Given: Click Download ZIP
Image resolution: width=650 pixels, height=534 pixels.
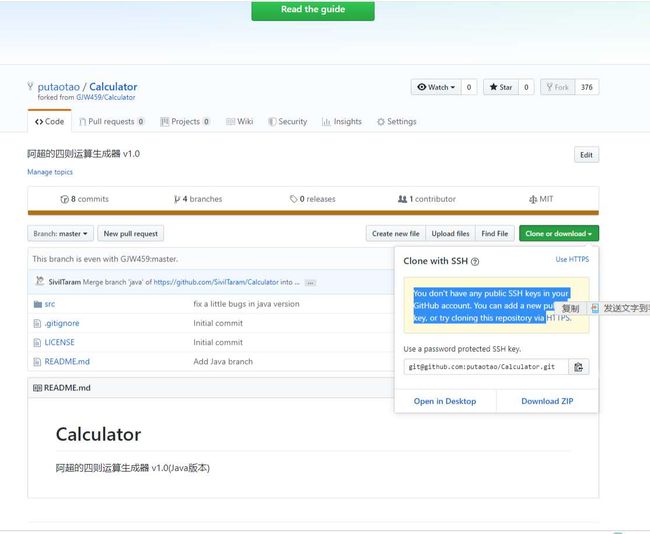Looking at the screenshot, I should 547,401.
